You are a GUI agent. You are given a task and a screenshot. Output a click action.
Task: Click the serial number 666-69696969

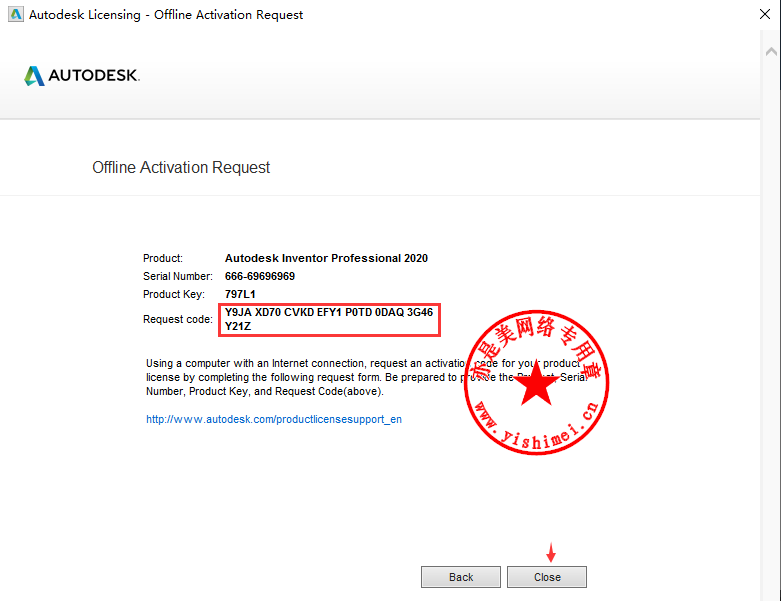click(x=260, y=276)
